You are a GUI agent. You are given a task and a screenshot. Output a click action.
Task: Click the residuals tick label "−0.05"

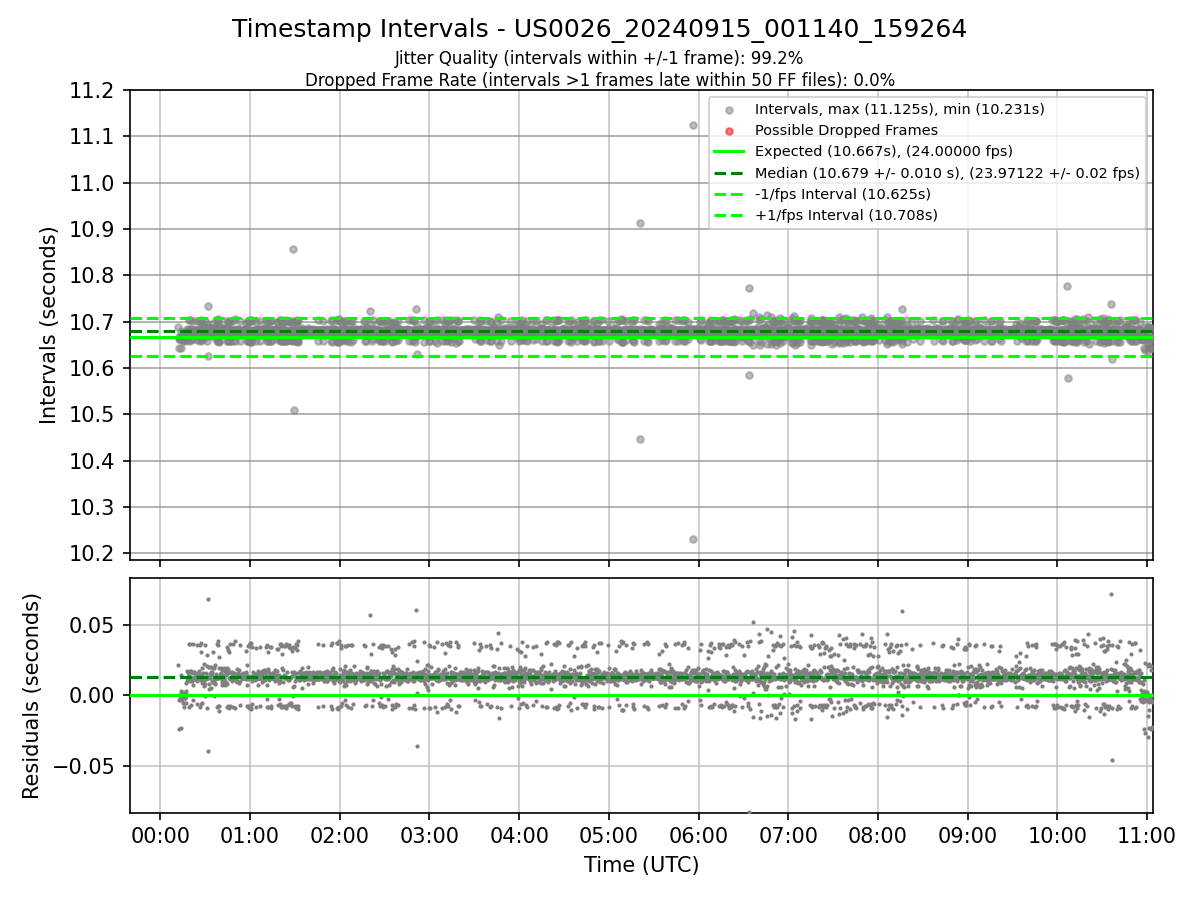point(86,767)
